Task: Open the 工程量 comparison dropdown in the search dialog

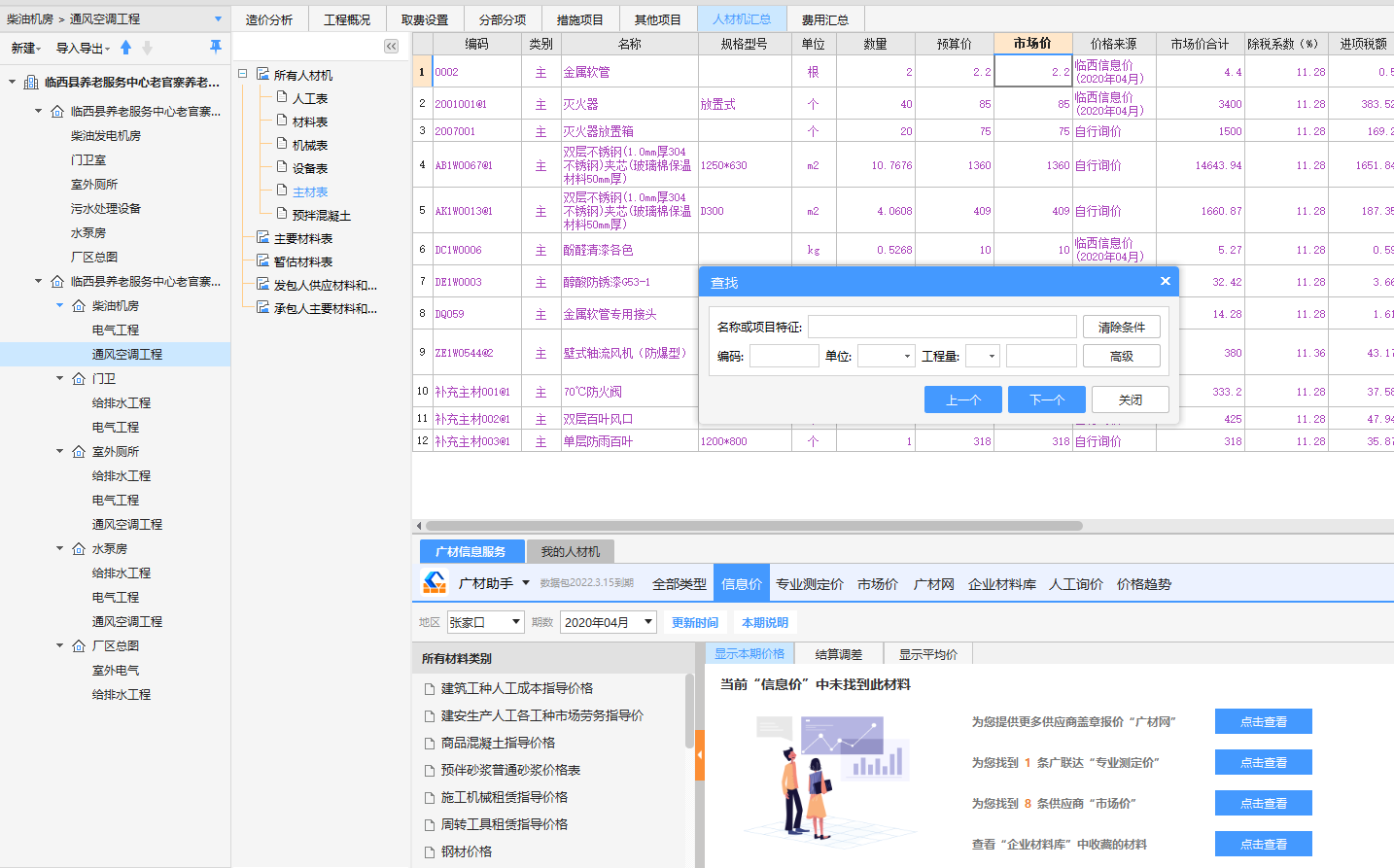Action: click(992, 356)
